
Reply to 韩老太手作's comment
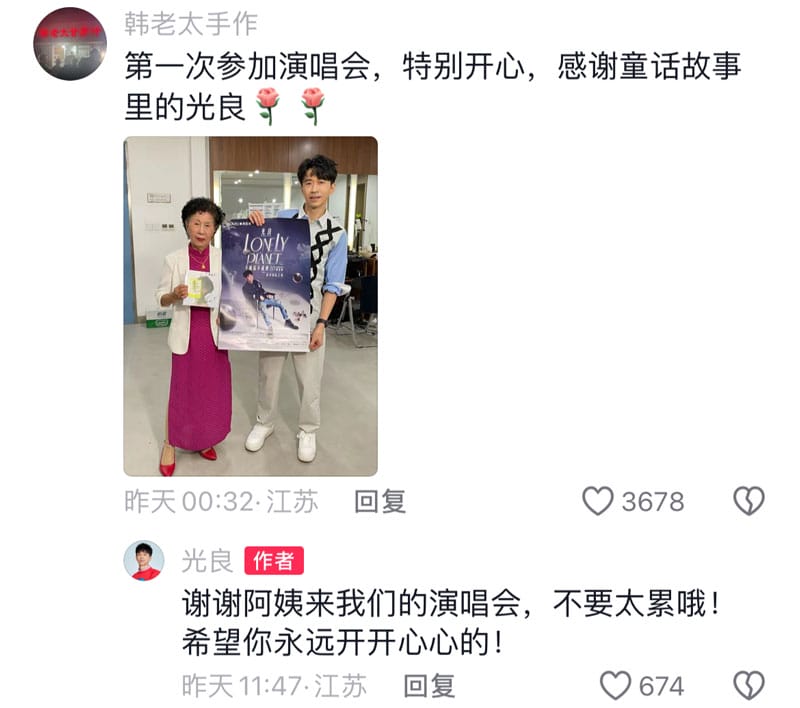click(x=380, y=501)
